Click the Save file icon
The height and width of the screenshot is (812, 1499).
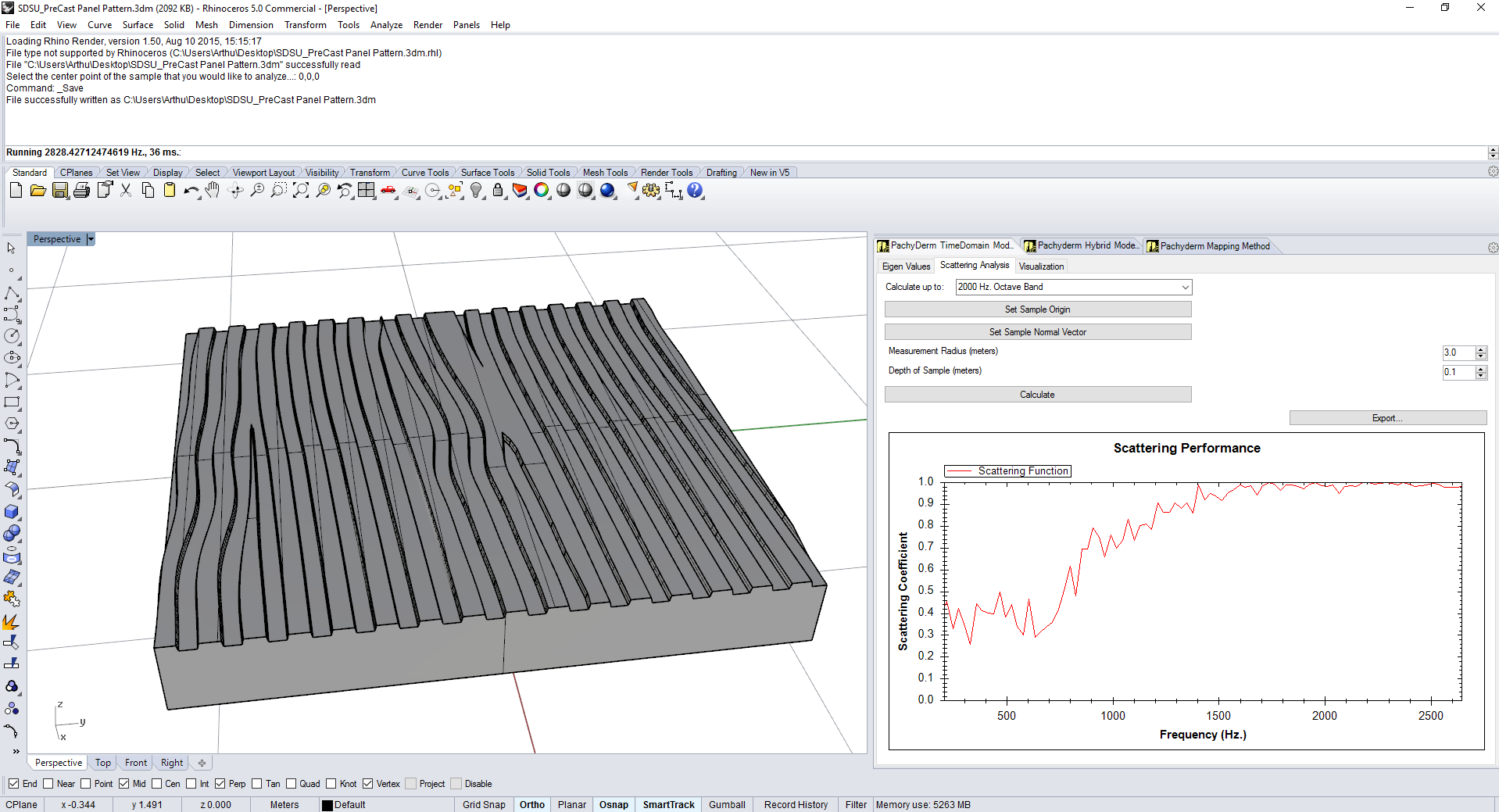(59, 191)
